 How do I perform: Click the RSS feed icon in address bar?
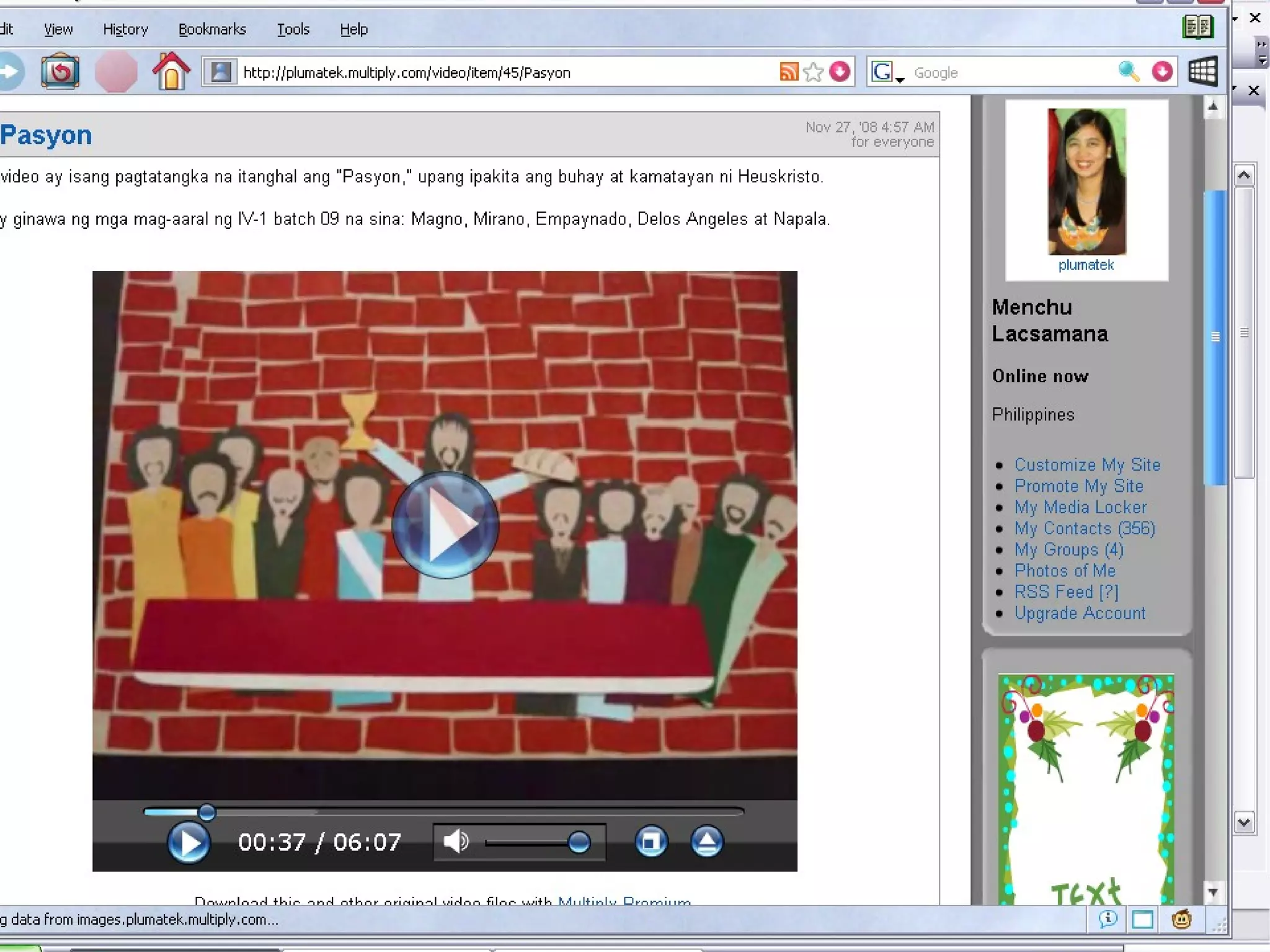789,72
